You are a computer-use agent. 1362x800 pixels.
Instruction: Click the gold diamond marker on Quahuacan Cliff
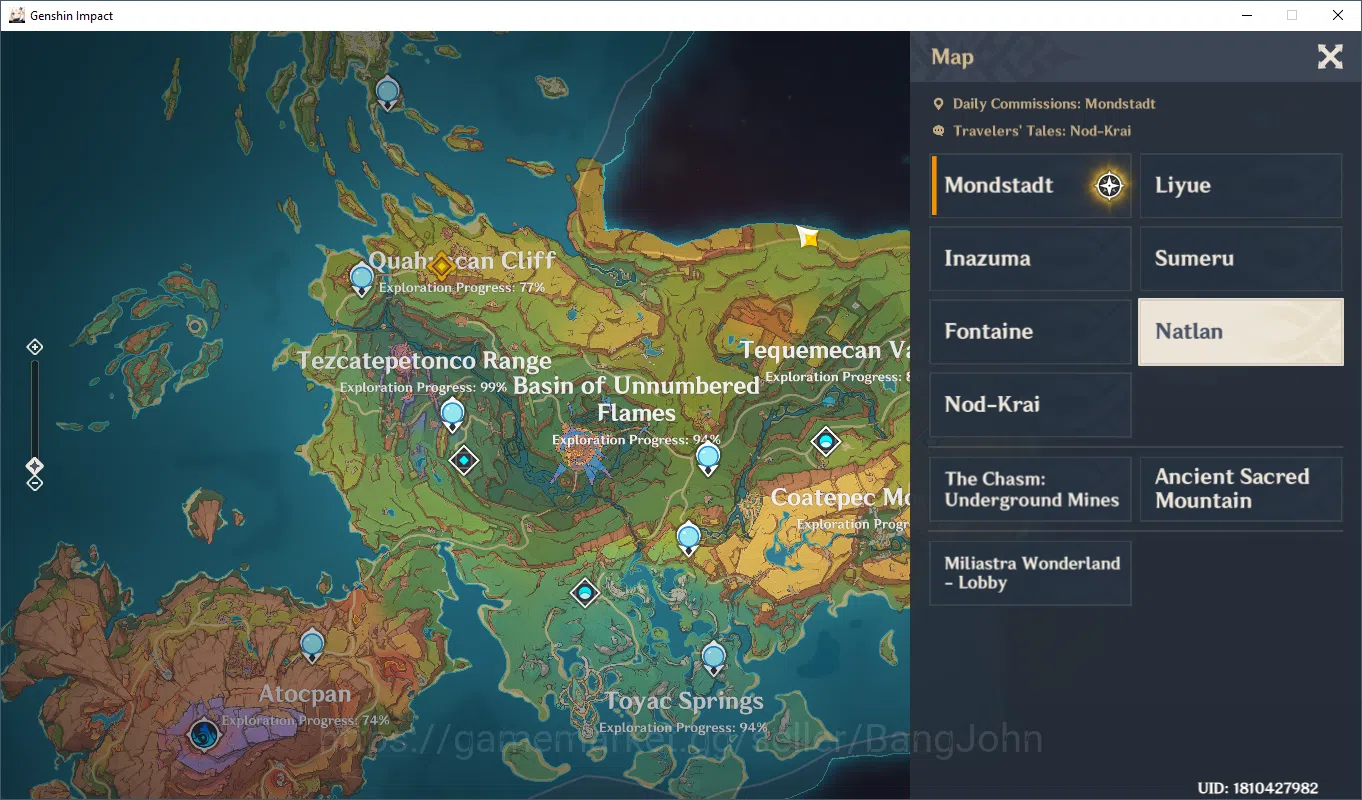click(x=442, y=266)
